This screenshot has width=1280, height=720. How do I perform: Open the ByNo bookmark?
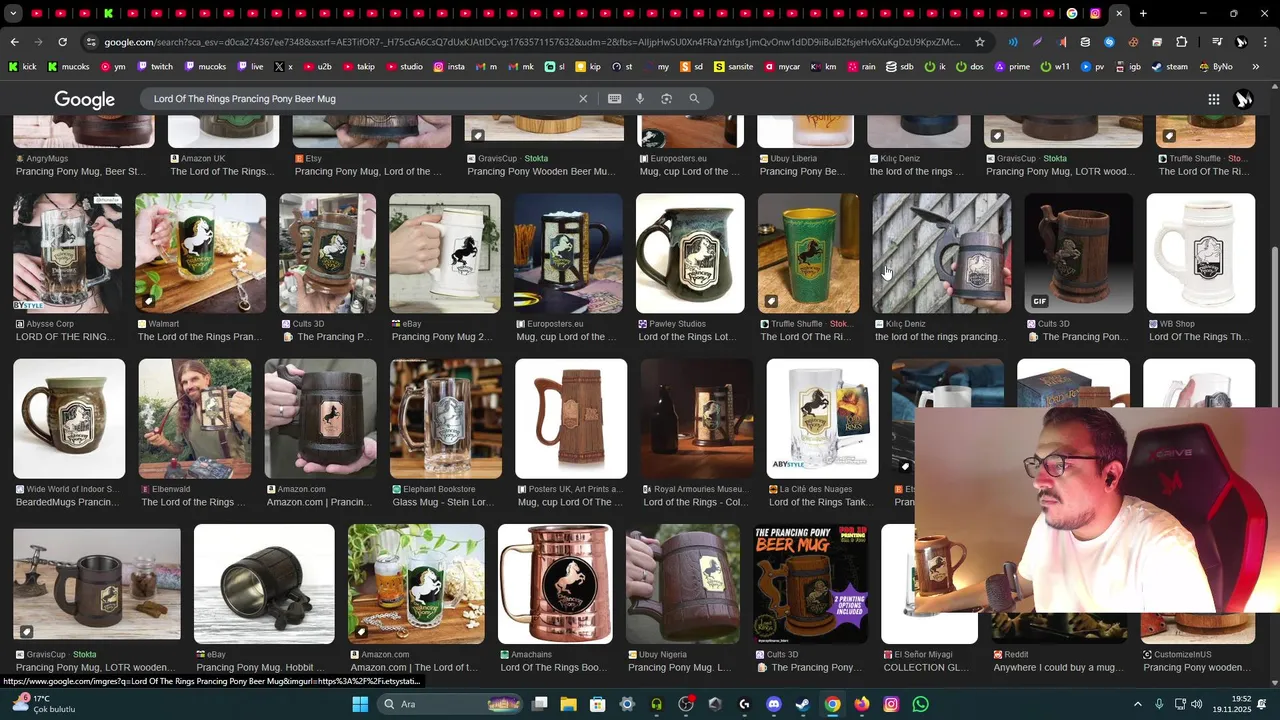click(1214, 67)
